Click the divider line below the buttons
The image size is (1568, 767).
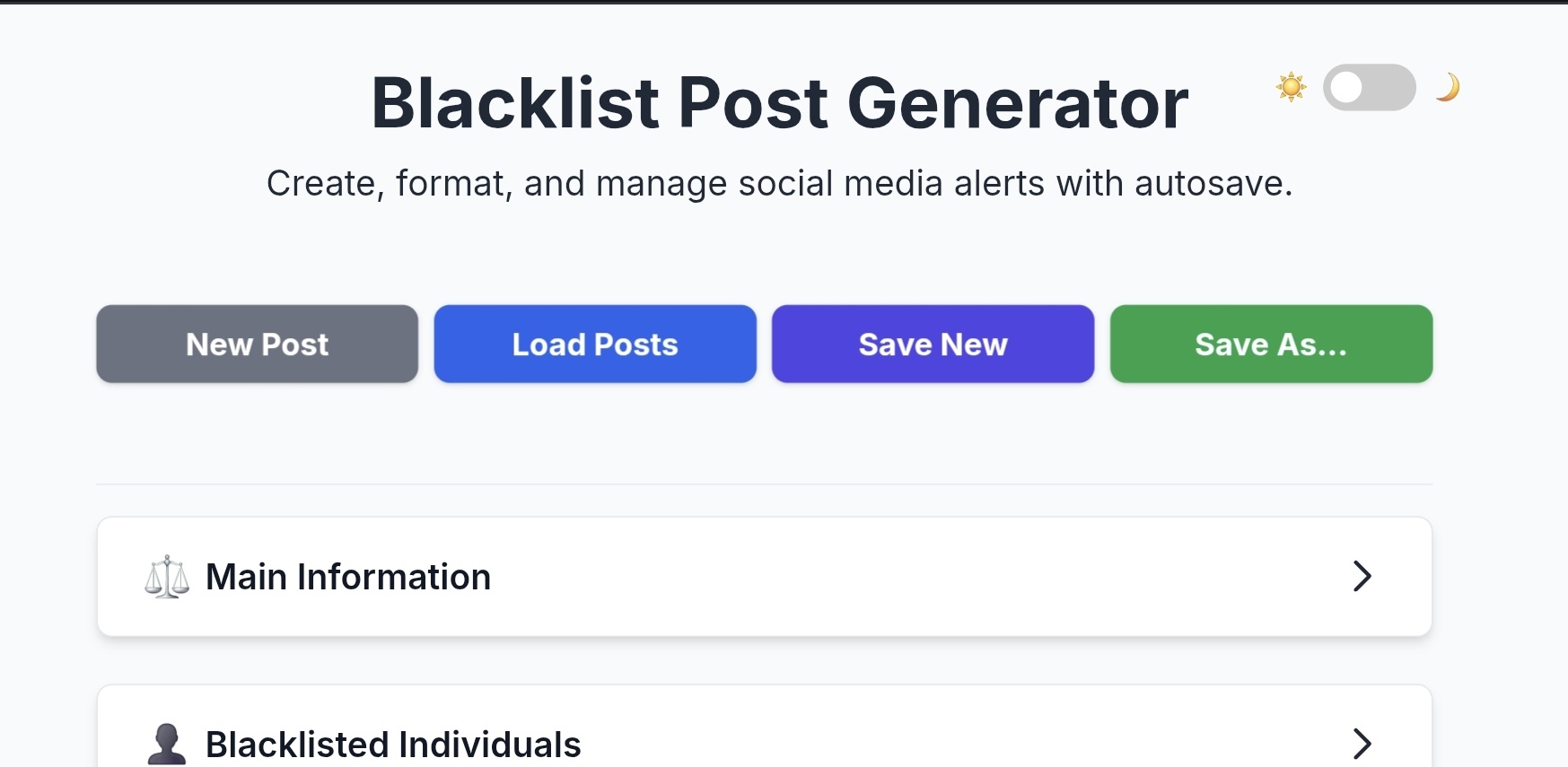click(765, 484)
